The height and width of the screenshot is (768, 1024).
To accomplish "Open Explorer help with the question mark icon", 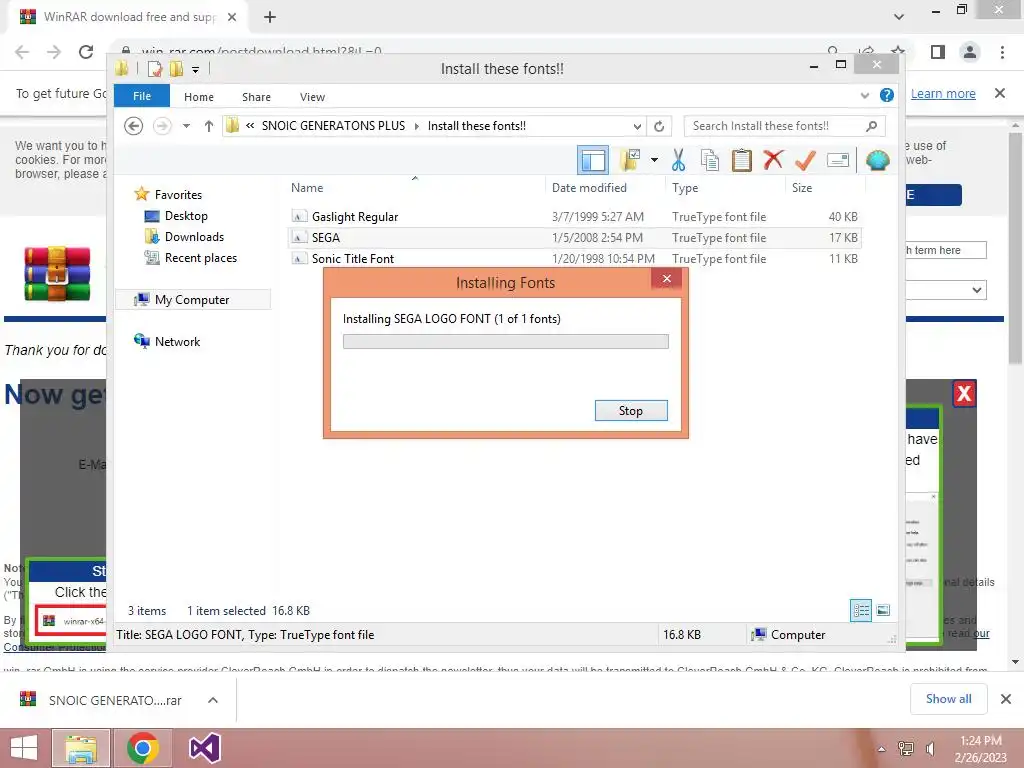I will (x=886, y=95).
